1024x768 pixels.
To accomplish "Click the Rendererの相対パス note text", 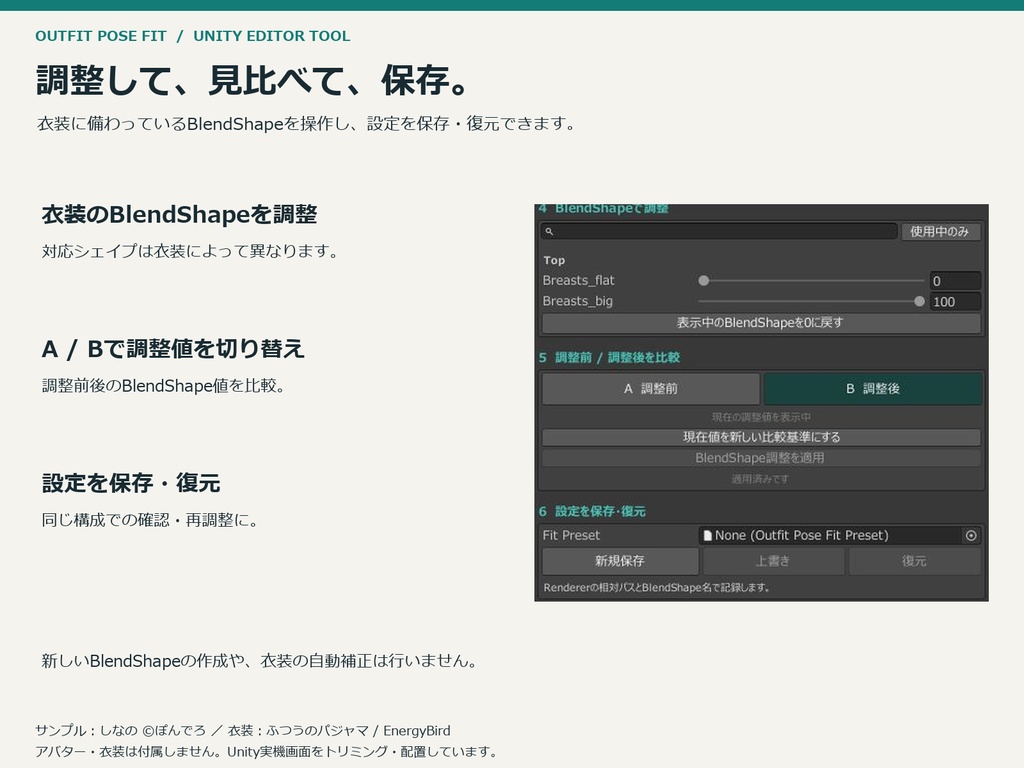I will pyautogui.click(x=656, y=588).
